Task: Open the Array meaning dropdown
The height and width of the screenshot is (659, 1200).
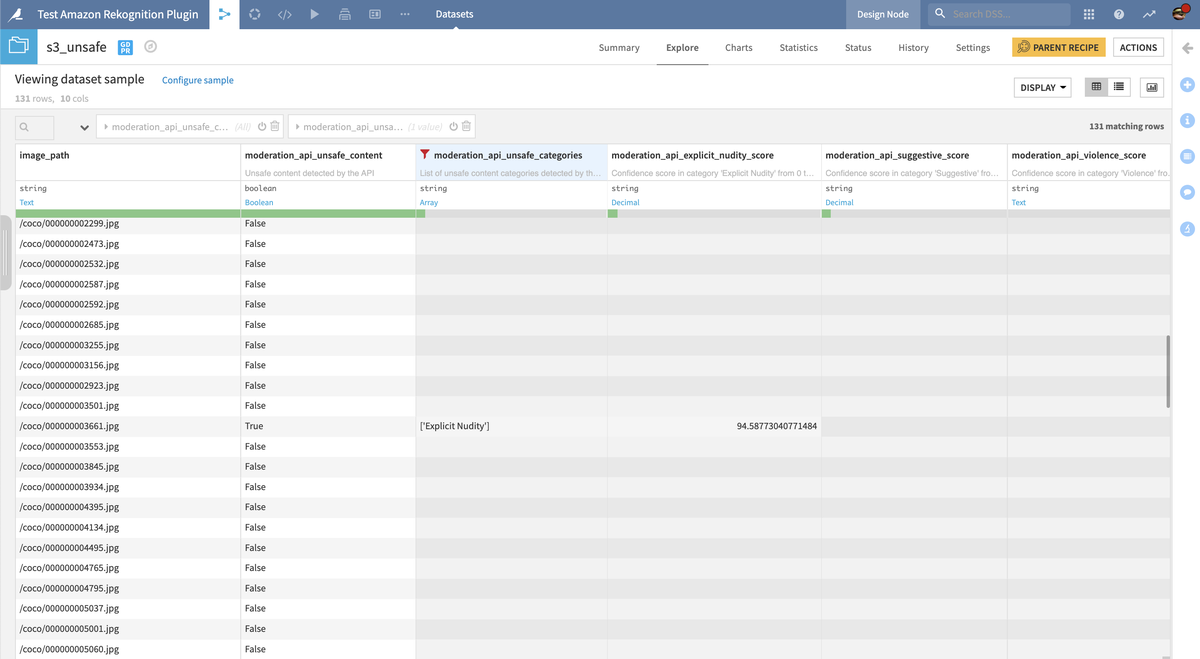Action: pos(429,202)
